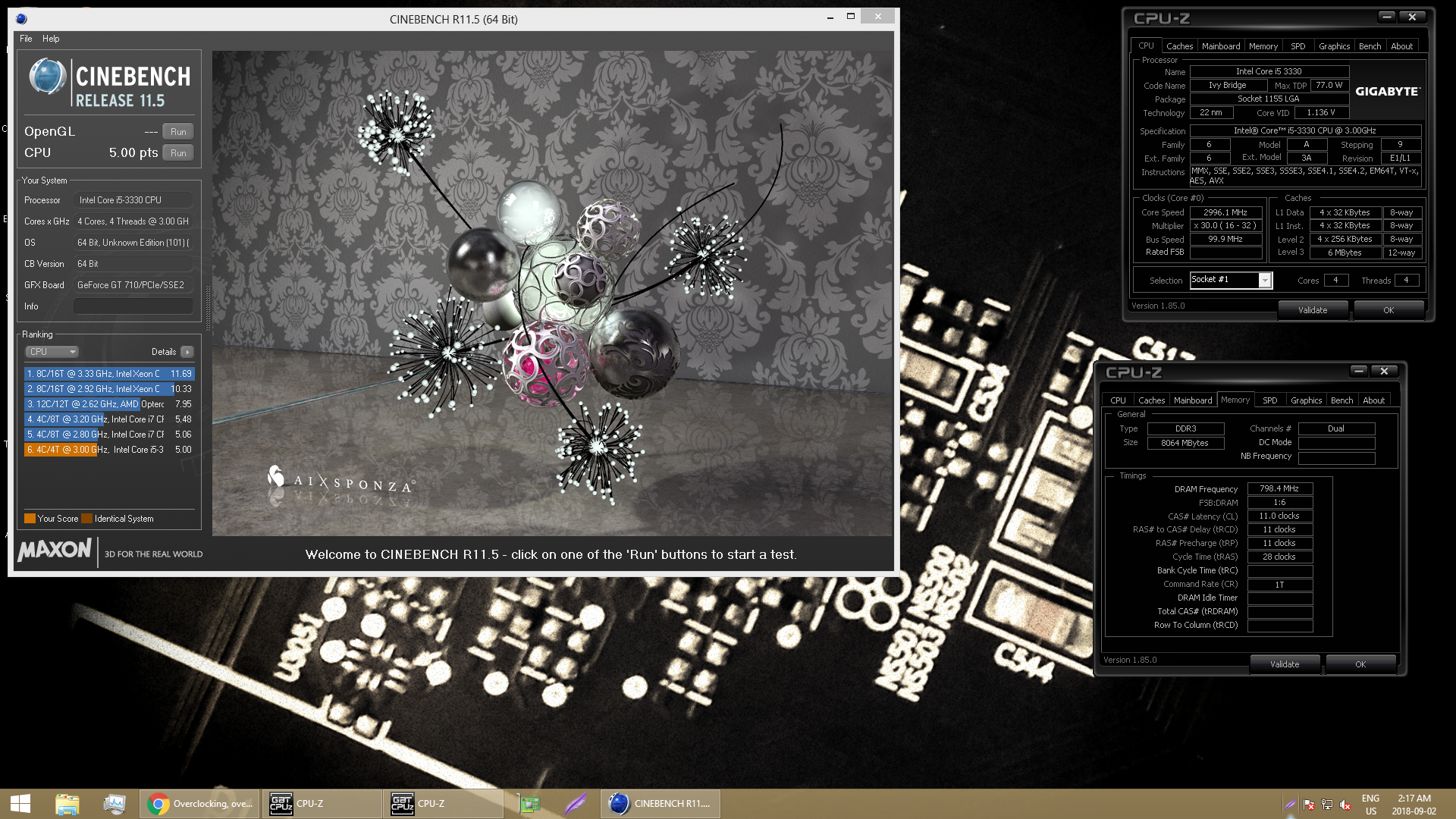Click OK in bottom CPU-Z window
Screen dimensions: 1456x819
(x=1360, y=664)
